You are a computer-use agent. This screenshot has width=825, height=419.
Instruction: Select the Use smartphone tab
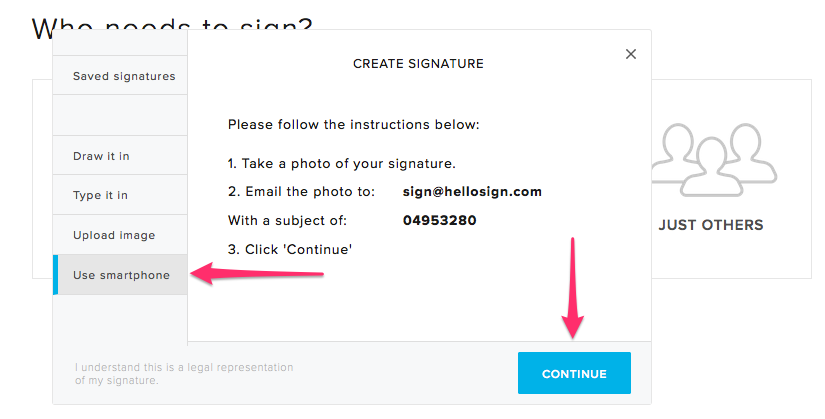click(121, 275)
